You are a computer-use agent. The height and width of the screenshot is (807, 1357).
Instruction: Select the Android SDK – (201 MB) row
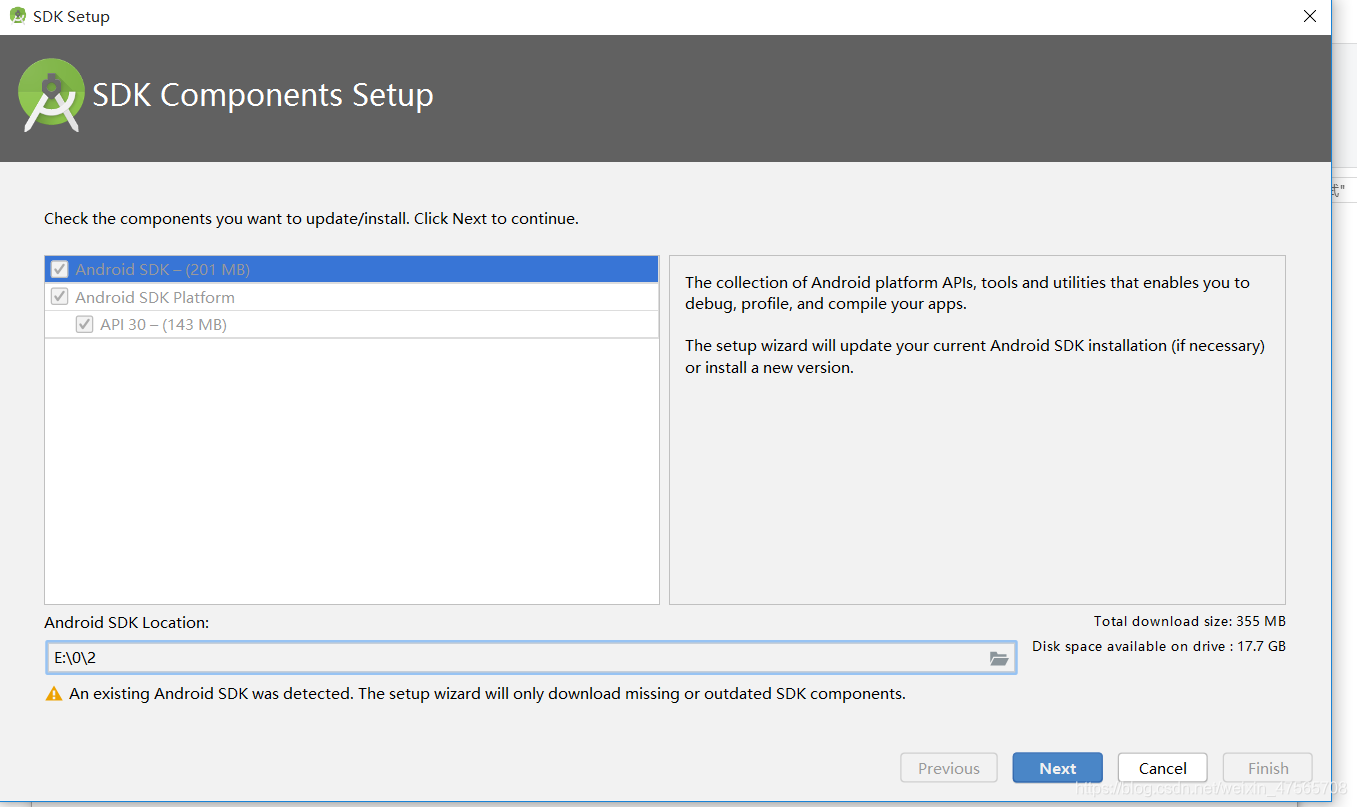[x=352, y=269]
